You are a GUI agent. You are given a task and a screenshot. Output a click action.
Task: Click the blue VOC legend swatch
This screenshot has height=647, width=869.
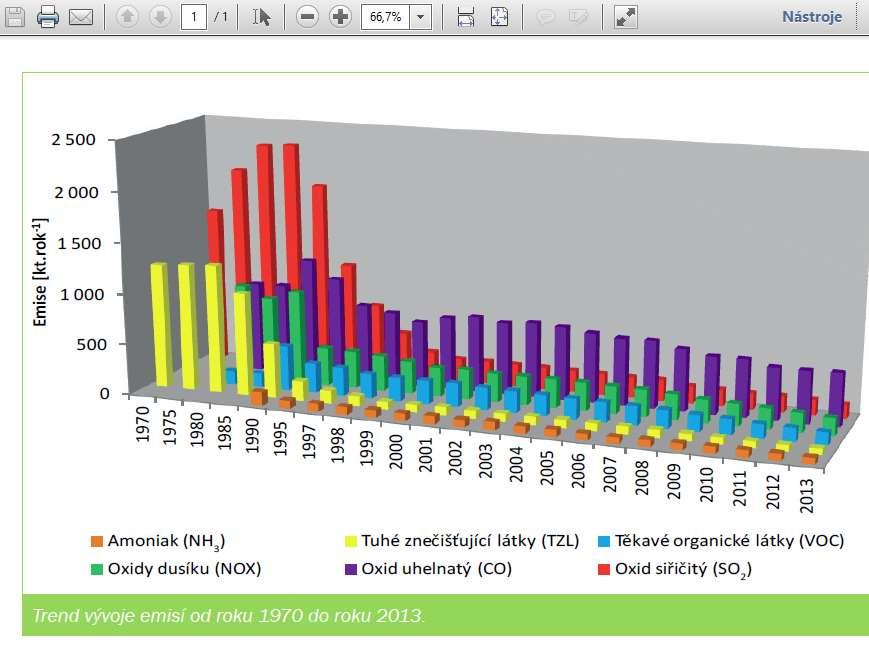pyautogui.click(x=604, y=541)
